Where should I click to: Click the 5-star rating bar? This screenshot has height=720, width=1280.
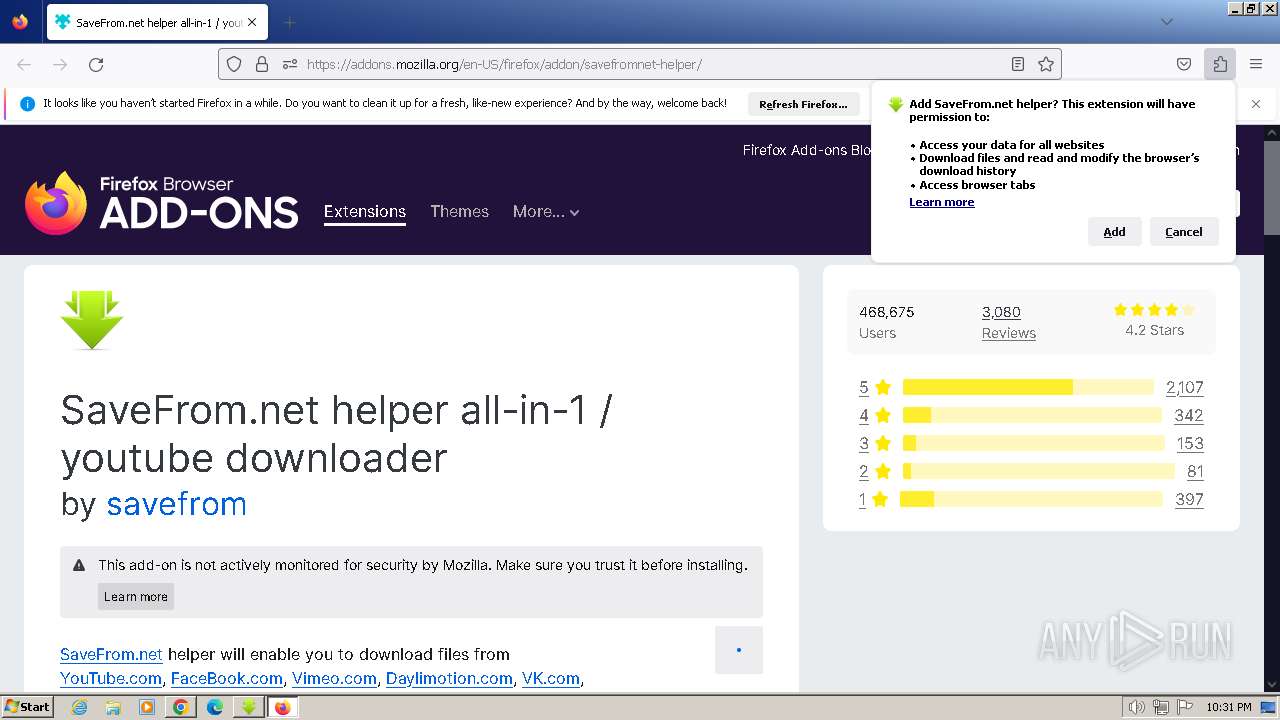[1028, 387]
